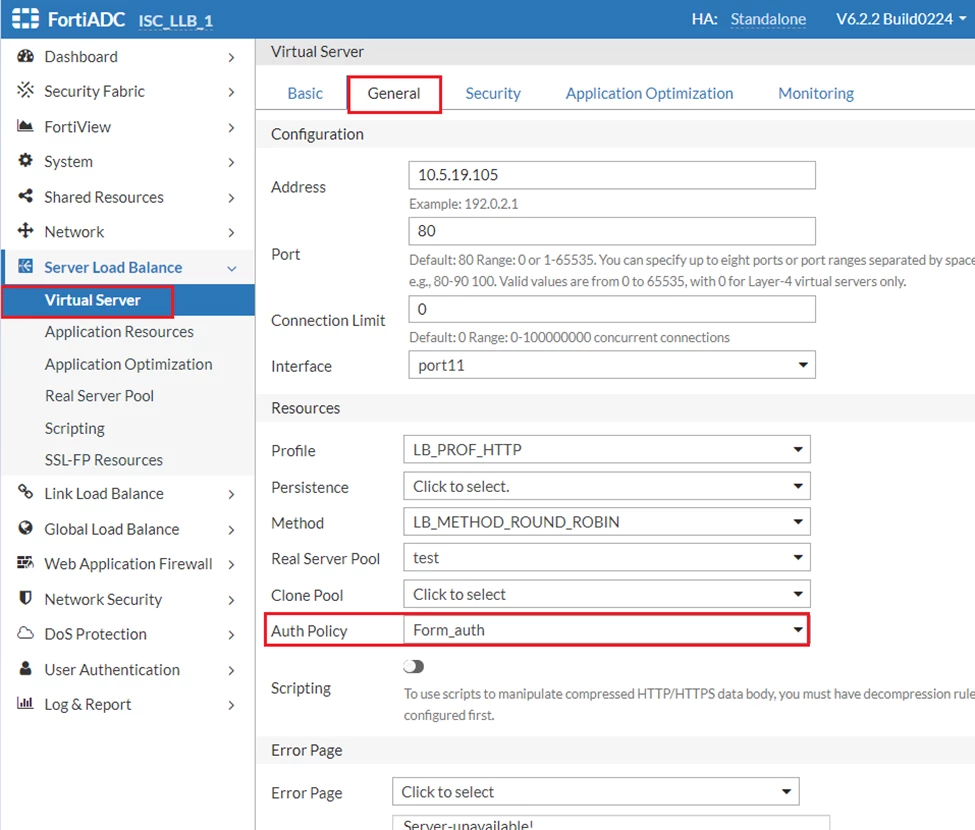Open the Method round robin dropdown
Screen dimensions: 975x830
pos(607,522)
